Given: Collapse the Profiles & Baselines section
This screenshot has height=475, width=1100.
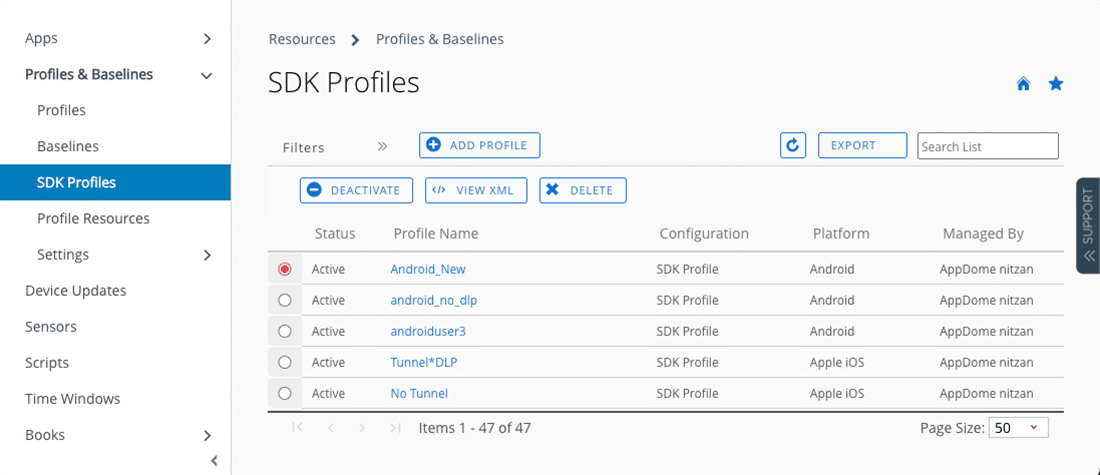Looking at the screenshot, I should [x=207, y=75].
